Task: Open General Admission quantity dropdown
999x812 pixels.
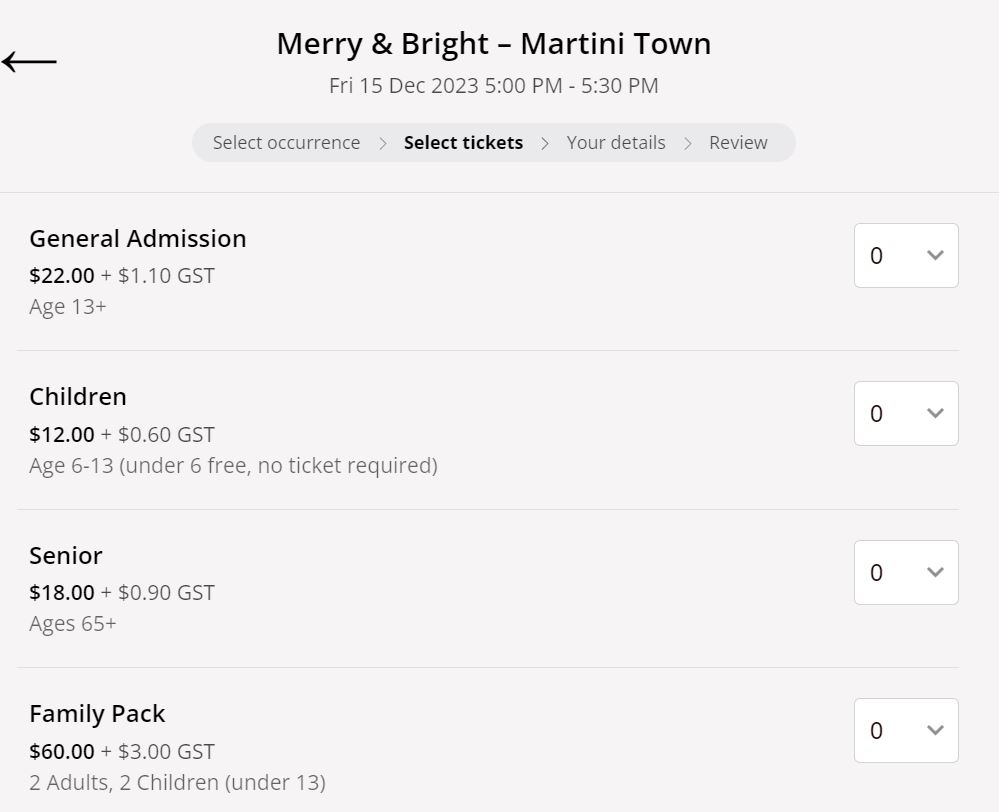Action: (906, 256)
